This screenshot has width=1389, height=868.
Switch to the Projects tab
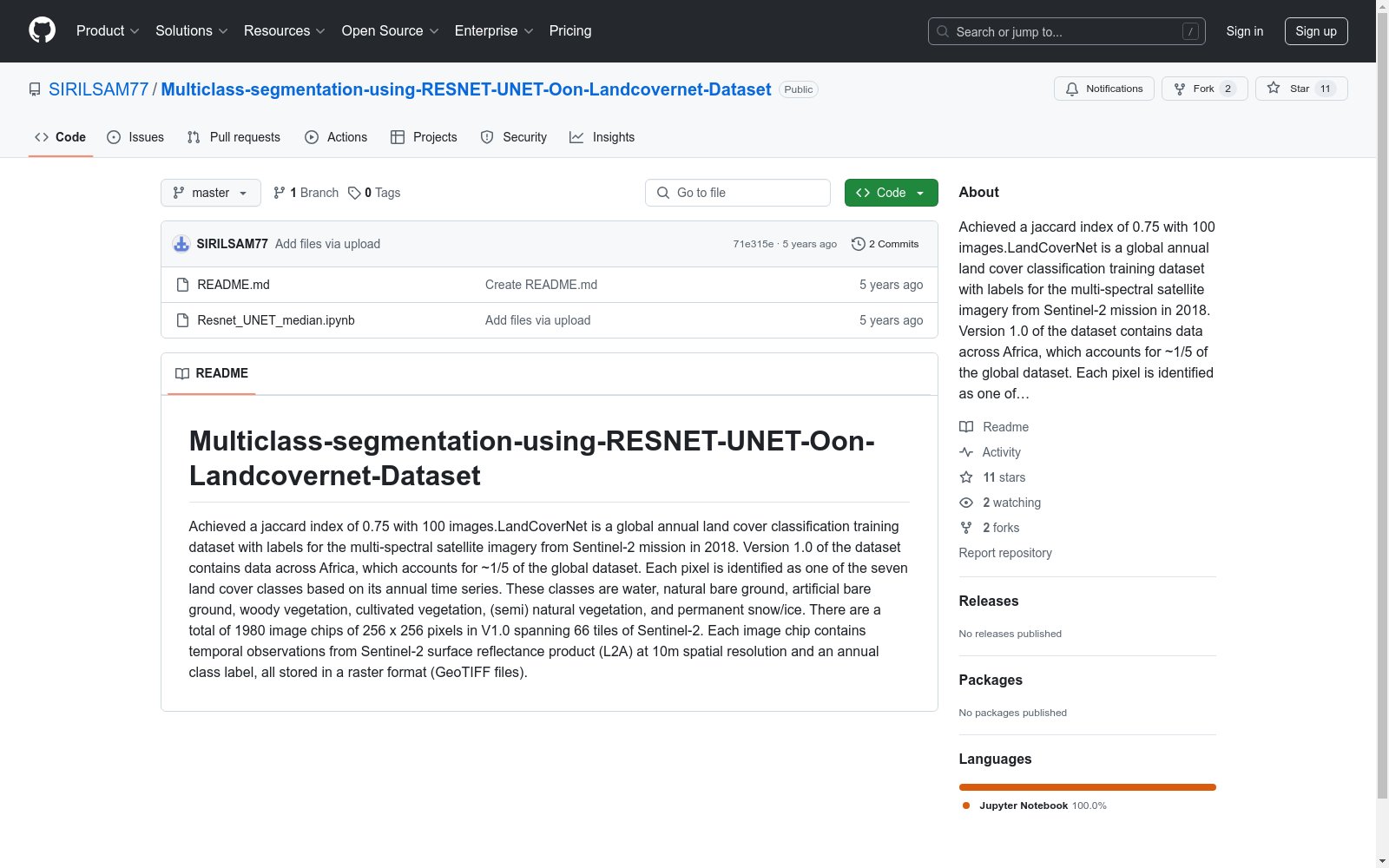424,137
